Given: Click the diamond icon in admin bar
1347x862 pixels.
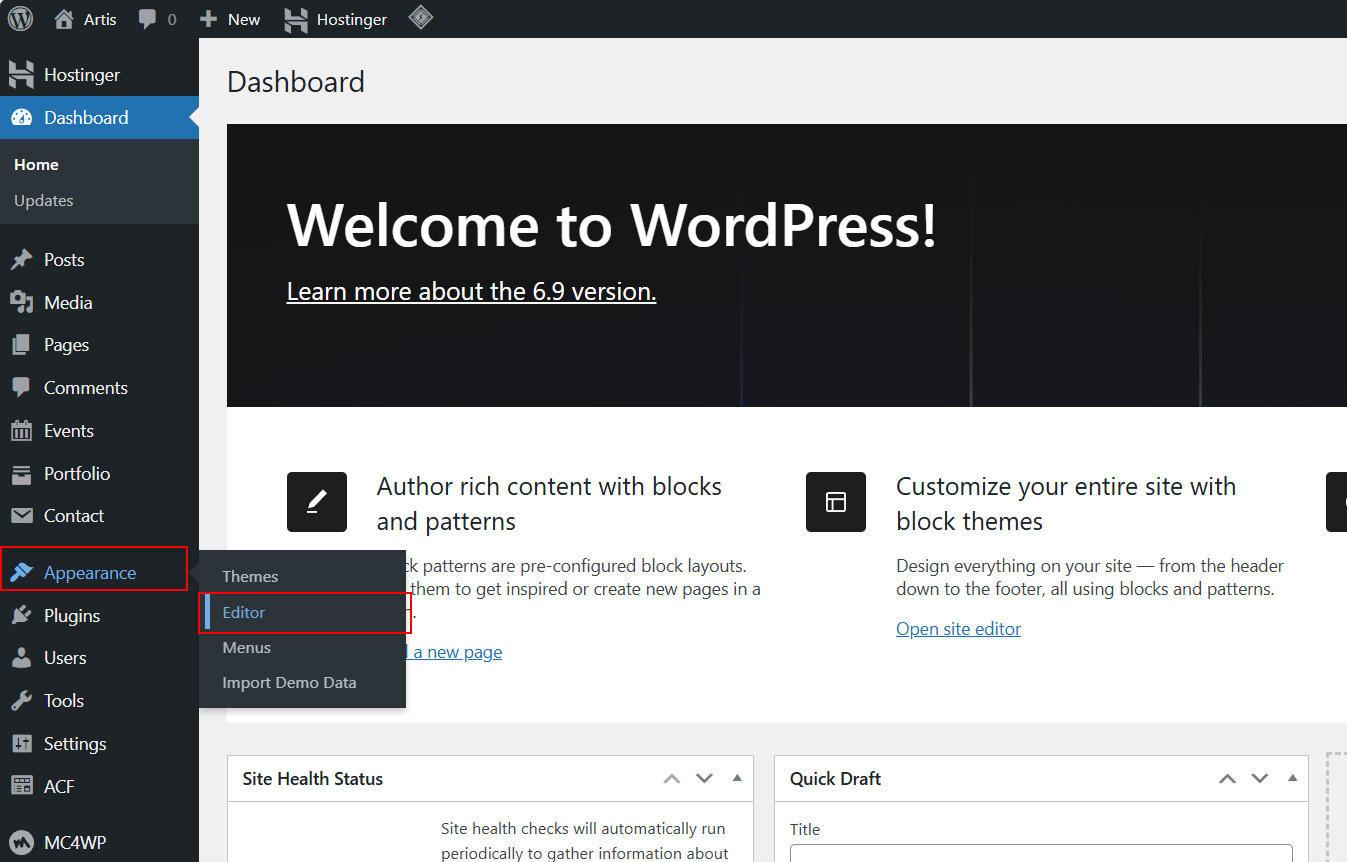Looking at the screenshot, I should pyautogui.click(x=421, y=18).
